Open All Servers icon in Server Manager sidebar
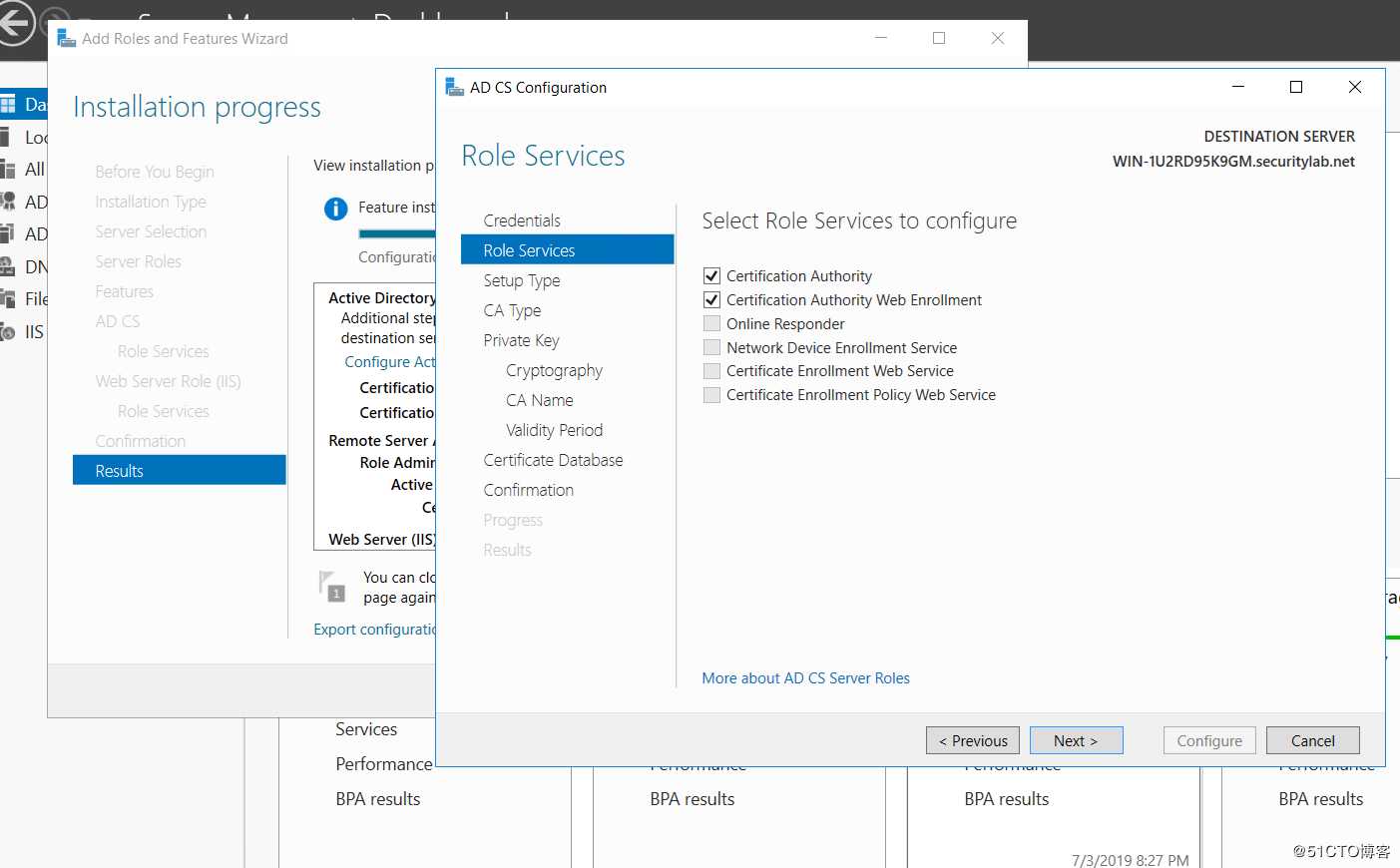Image resolution: width=1400 pixels, height=868 pixels. pos(6,170)
